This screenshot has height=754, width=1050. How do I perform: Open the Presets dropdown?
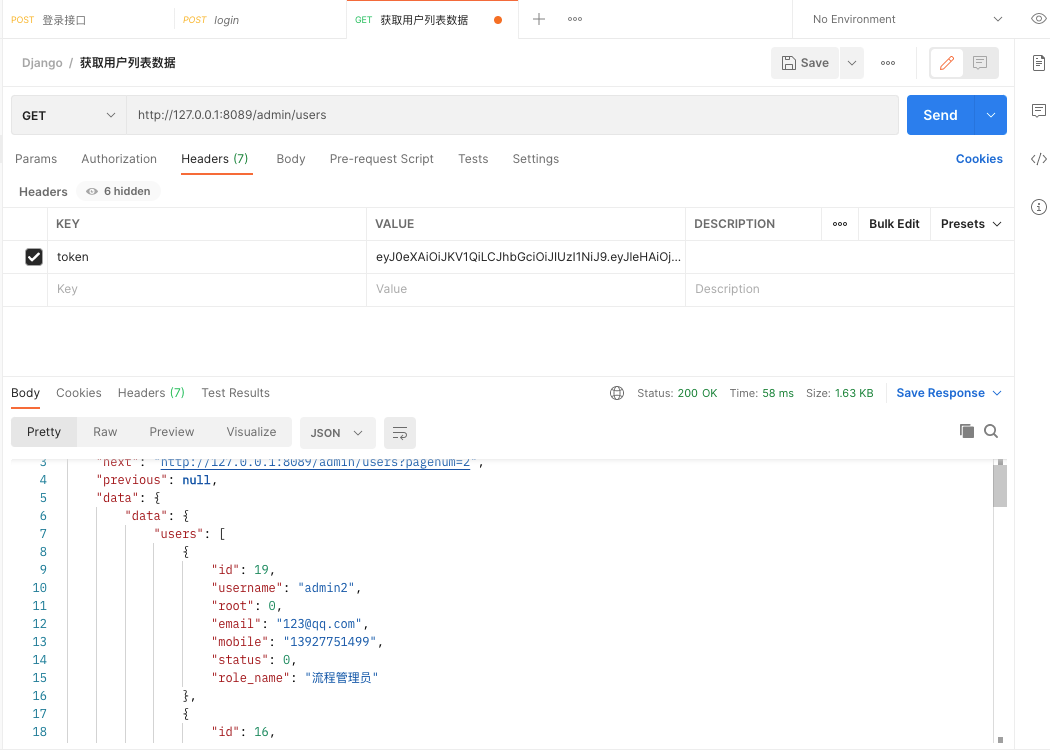point(971,224)
